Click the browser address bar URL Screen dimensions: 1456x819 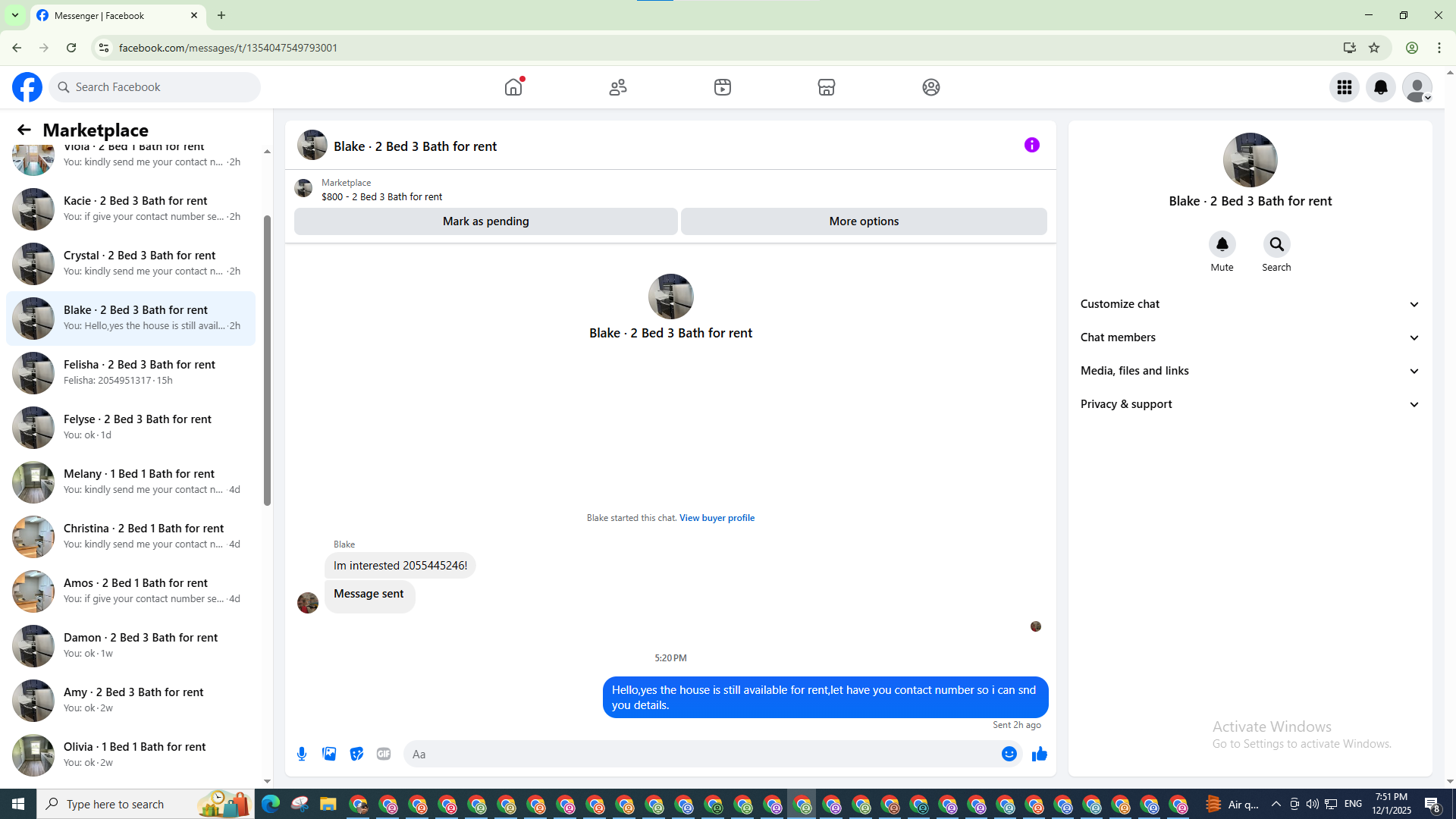click(x=227, y=48)
